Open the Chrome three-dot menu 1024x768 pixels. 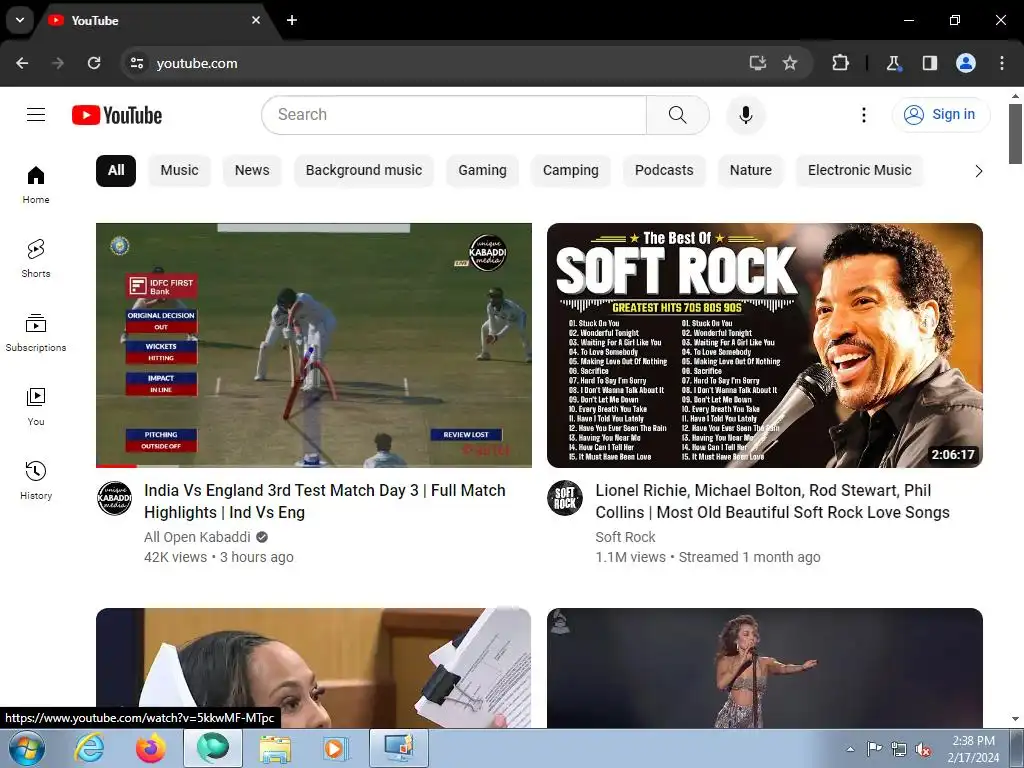[x=1002, y=63]
